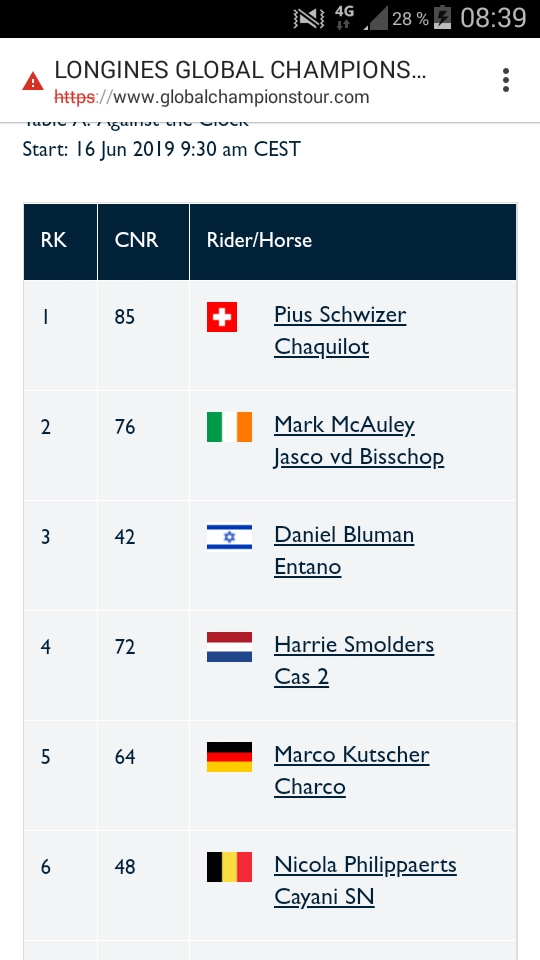Image resolution: width=540 pixels, height=960 pixels.
Task: Tap the red insecure connection warning icon
Action: click(33, 81)
